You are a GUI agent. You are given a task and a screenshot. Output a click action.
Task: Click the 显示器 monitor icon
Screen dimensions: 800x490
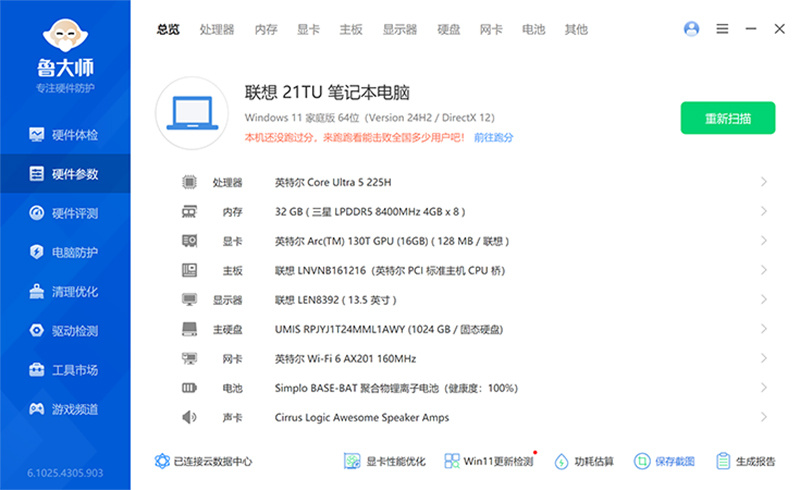(x=189, y=299)
